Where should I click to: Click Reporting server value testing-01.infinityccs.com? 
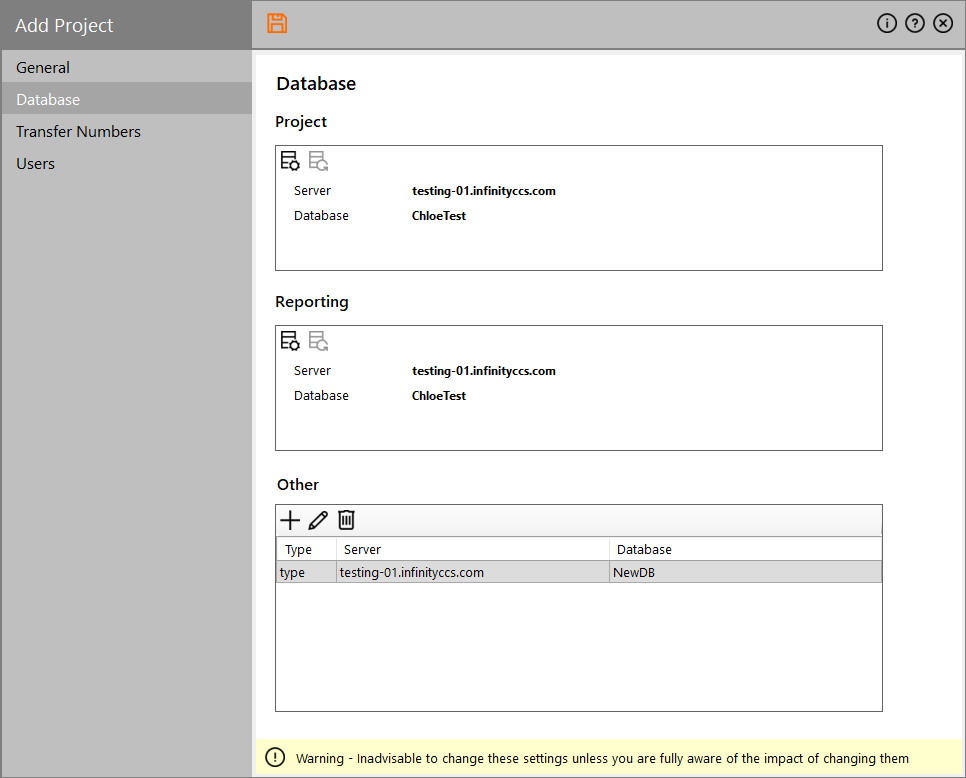click(x=484, y=371)
